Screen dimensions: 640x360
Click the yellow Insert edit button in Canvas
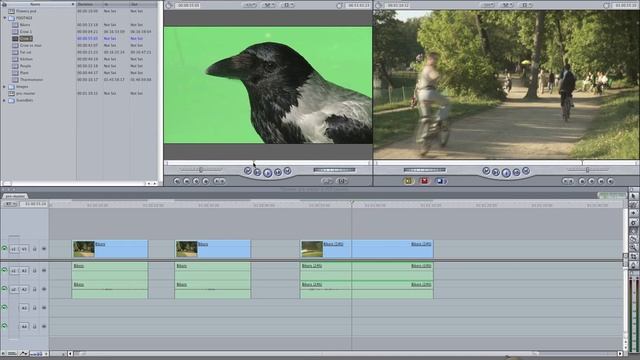click(408, 181)
